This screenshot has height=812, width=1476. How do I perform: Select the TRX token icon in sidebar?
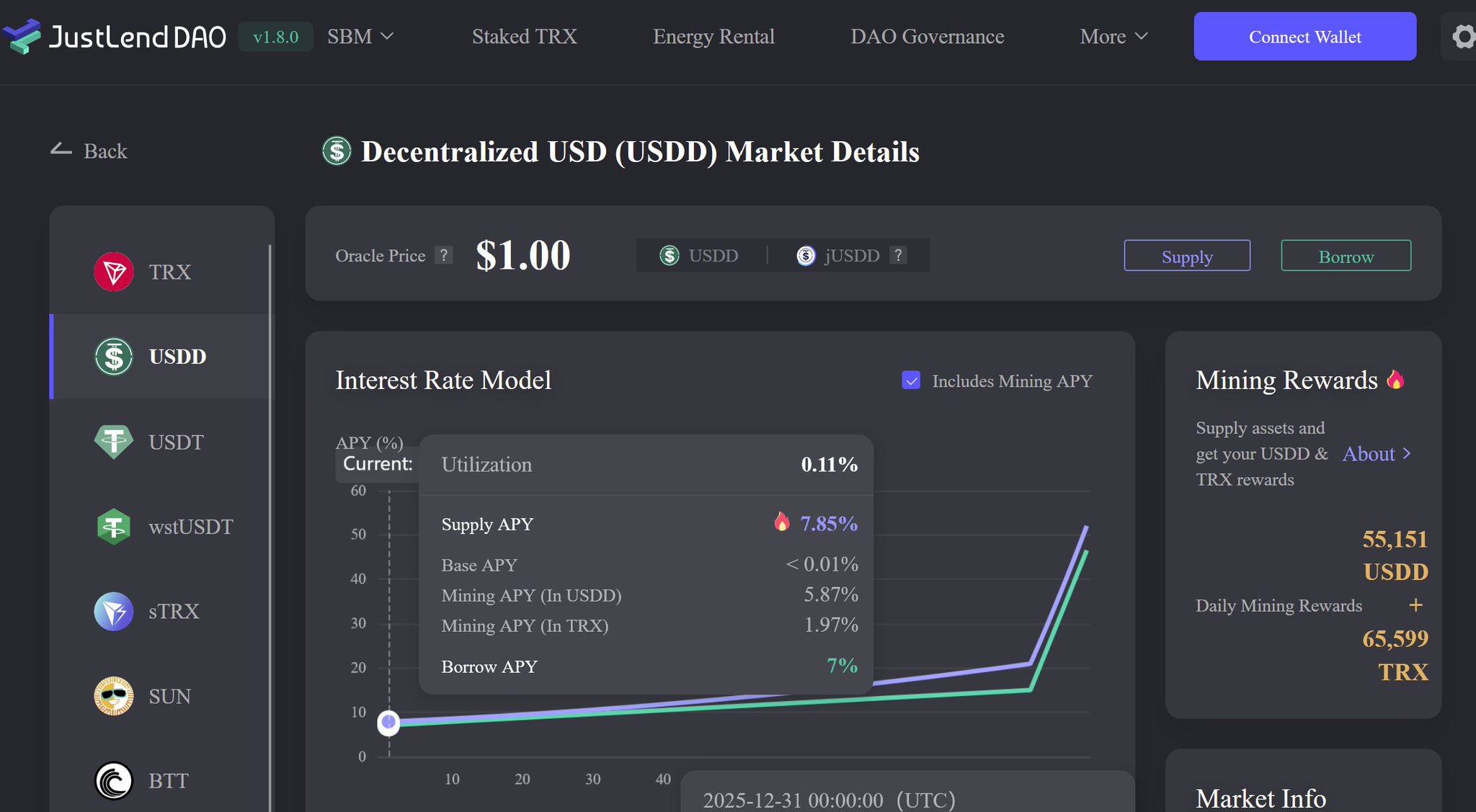pyautogui.click(x=114, y=272)
